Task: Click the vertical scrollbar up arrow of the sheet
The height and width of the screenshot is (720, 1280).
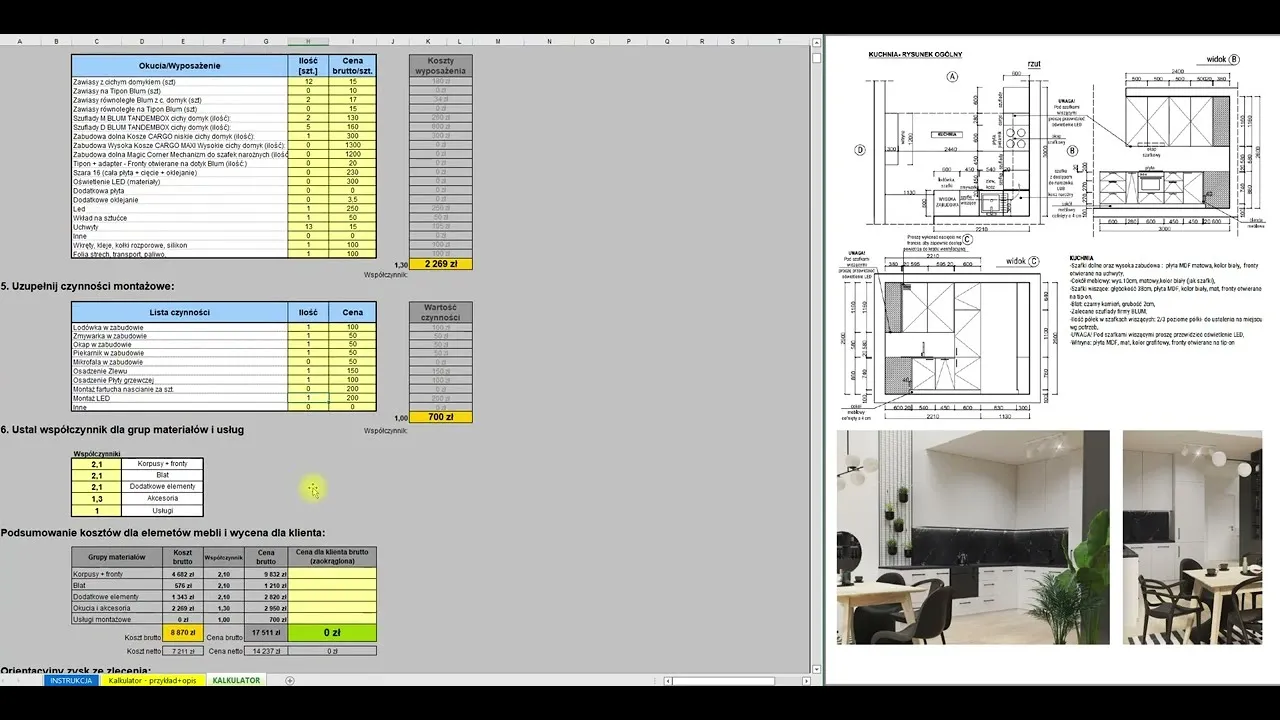Action: point(817,41)
